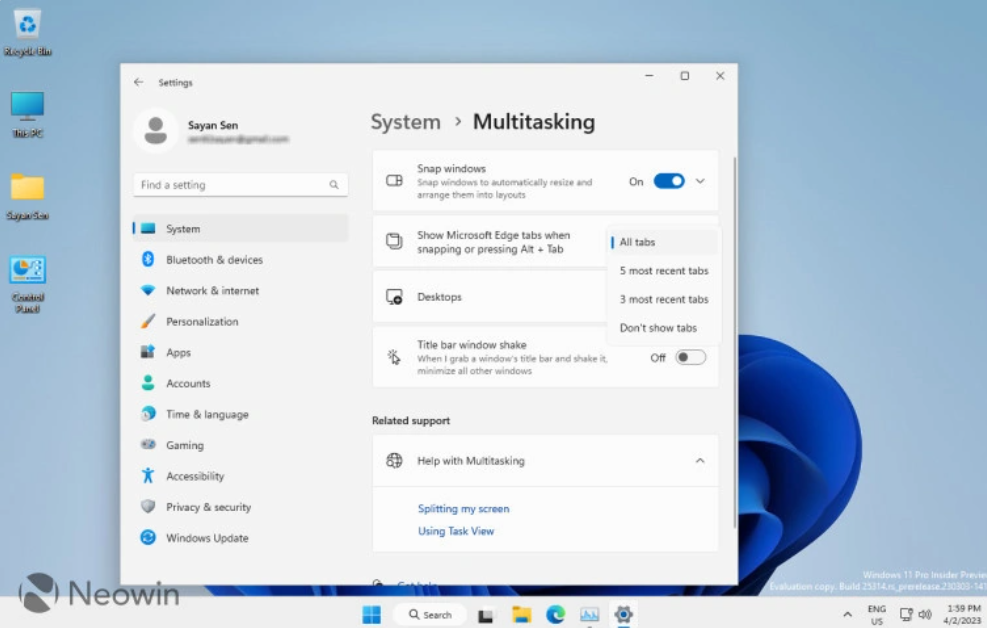Expand Snap windows options with chevron

coord(700,181)
